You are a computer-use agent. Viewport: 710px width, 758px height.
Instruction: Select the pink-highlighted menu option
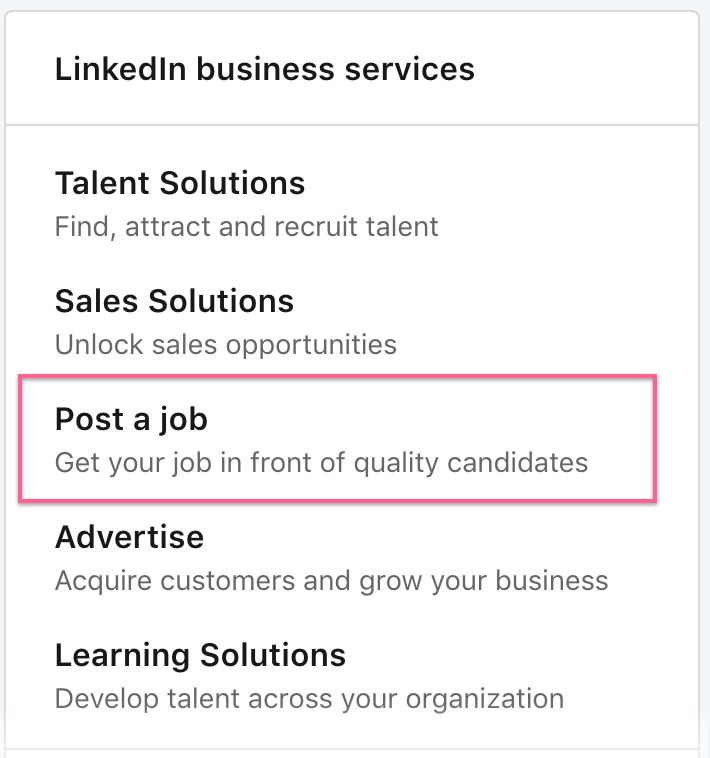337,438
